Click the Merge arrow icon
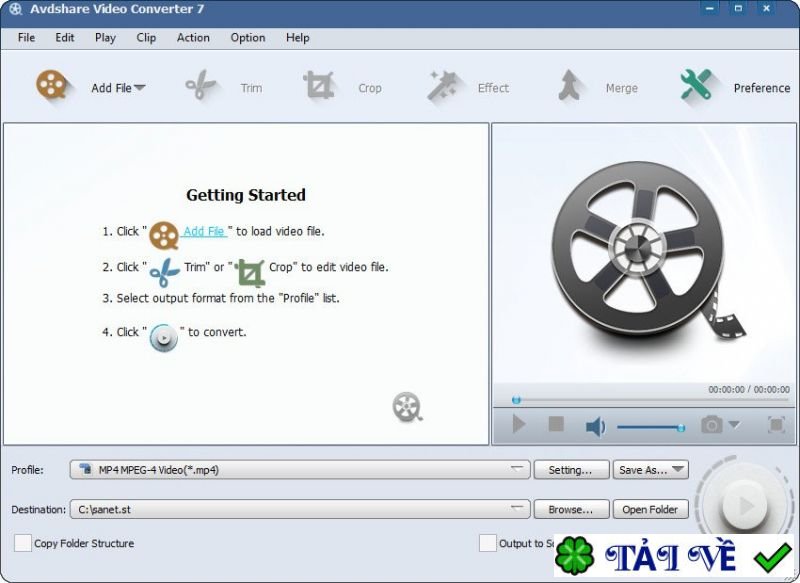Viewport: 800px width, 583px height. coord(570,85)
